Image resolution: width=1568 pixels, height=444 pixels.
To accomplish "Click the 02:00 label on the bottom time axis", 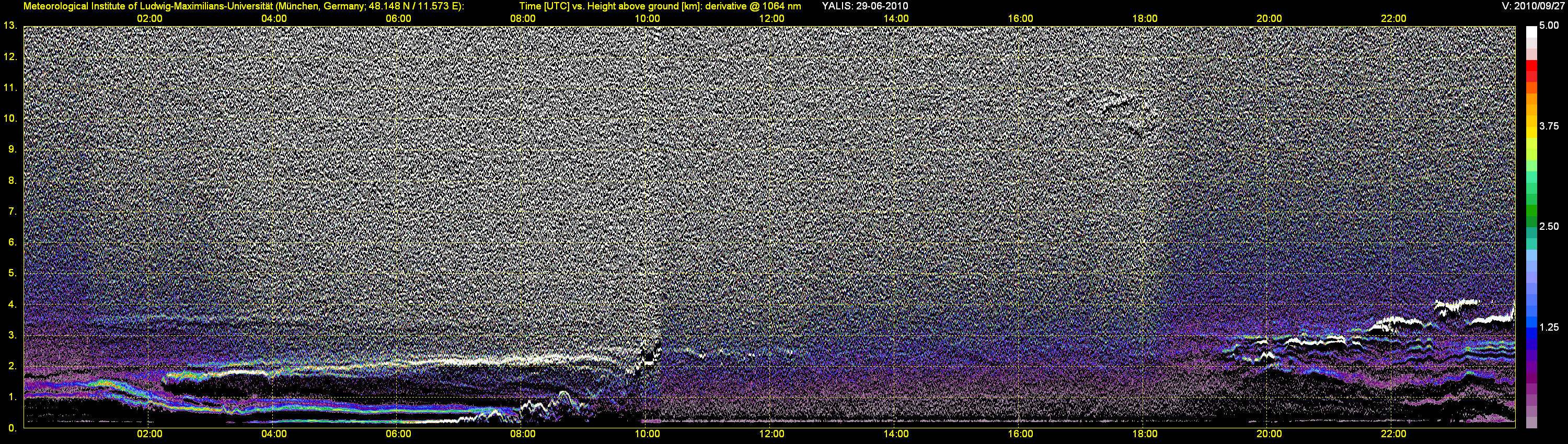I will [x=149, y=434].
